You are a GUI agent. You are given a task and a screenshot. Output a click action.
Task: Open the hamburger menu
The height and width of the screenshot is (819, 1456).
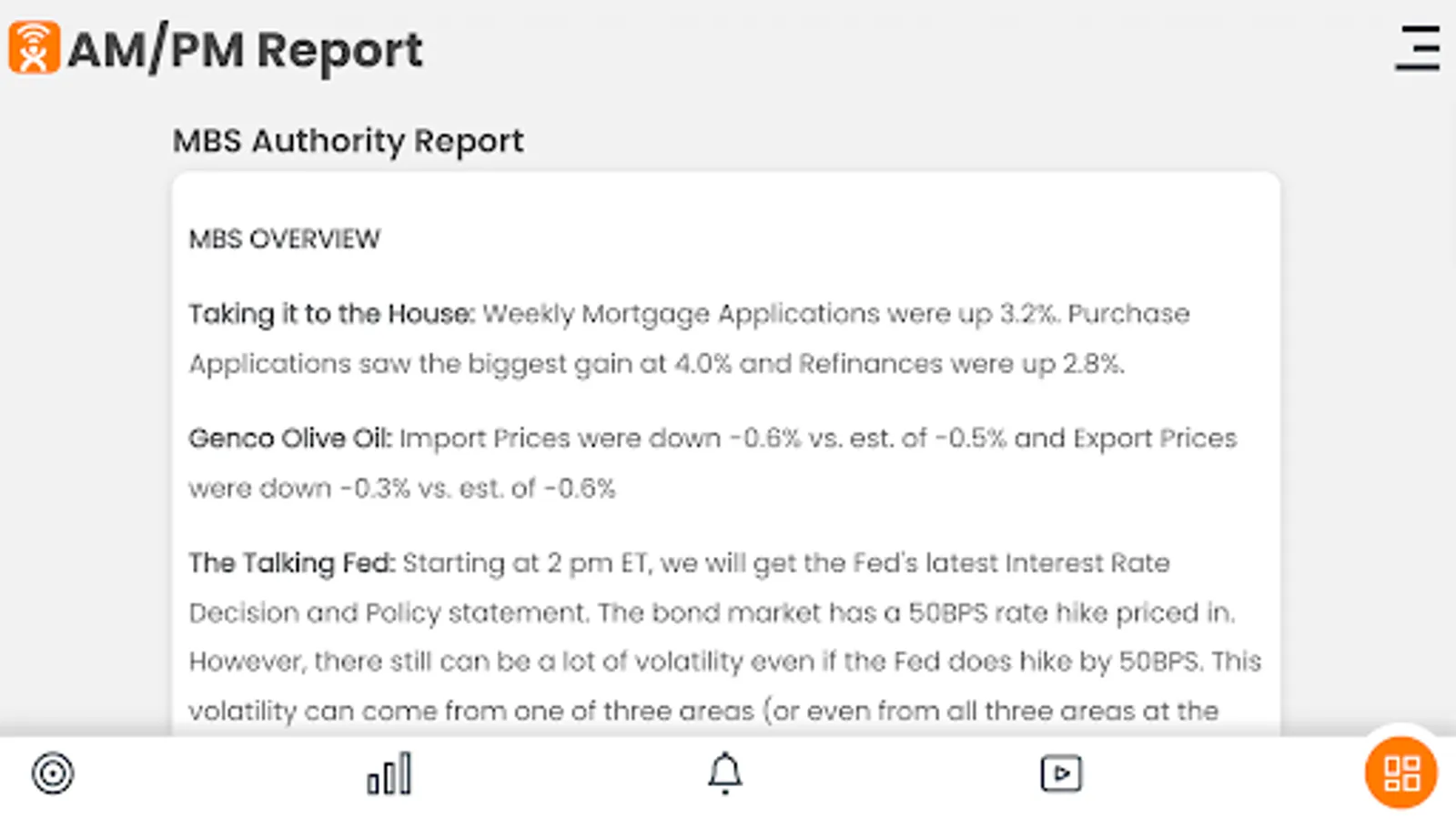1418,48
